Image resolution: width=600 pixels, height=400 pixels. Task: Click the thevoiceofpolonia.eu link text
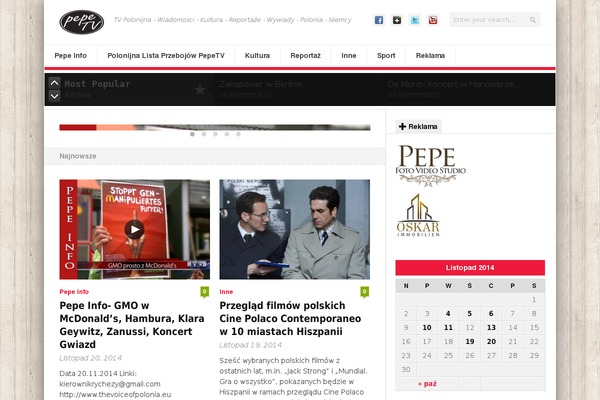point(115,394)
